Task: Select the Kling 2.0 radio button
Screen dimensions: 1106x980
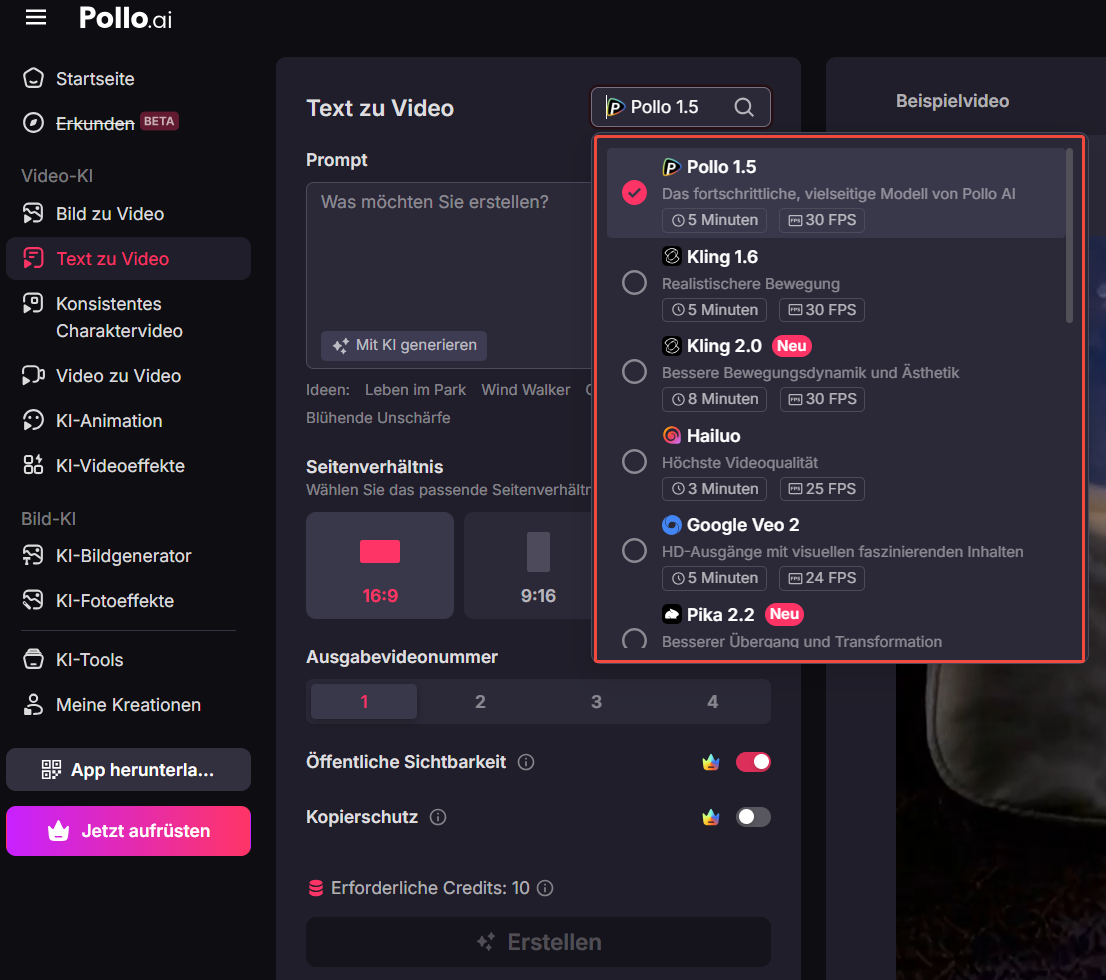Action: click(634, 371)
